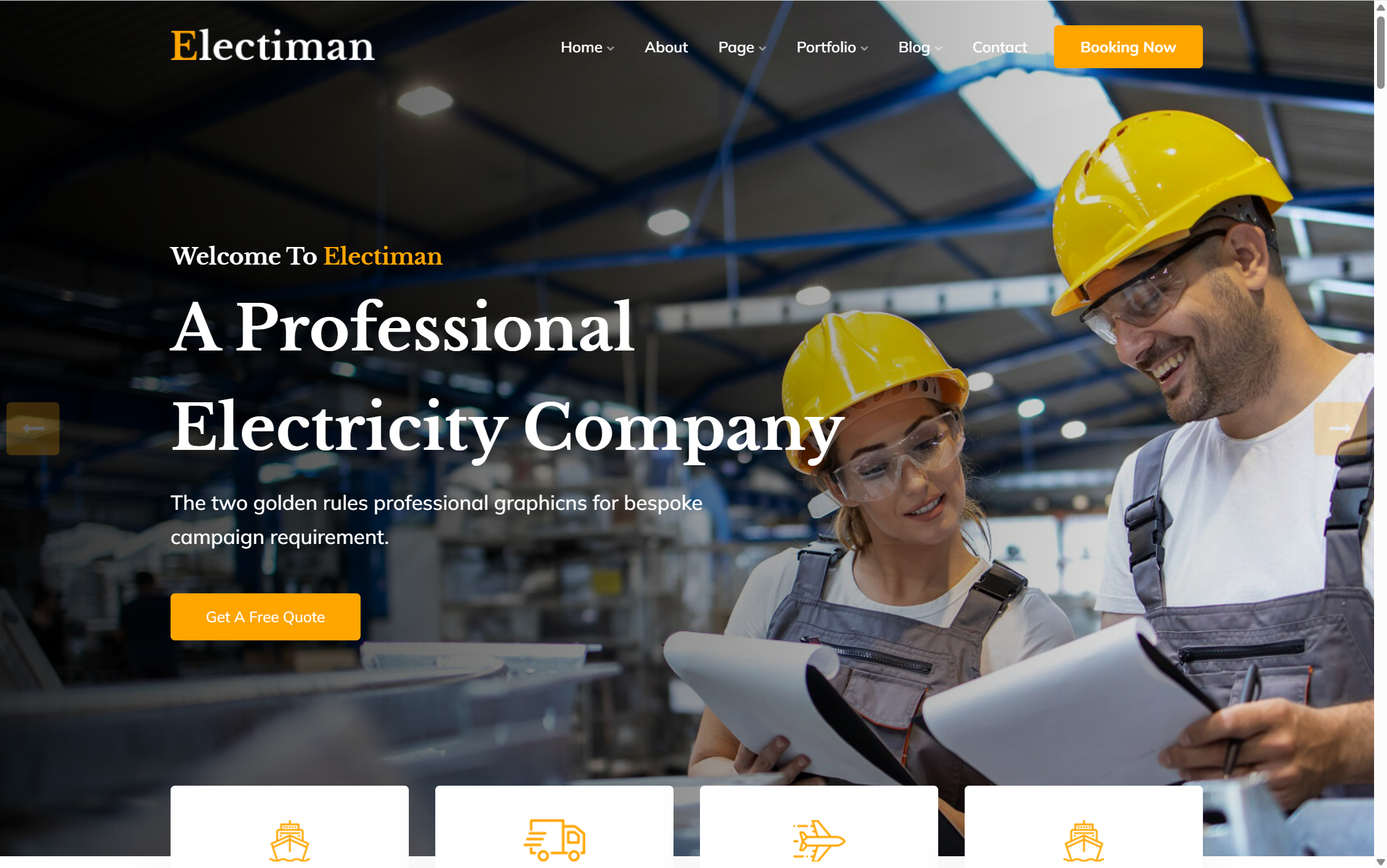Click the vertical scrollbar thumb

point(1381,52)
